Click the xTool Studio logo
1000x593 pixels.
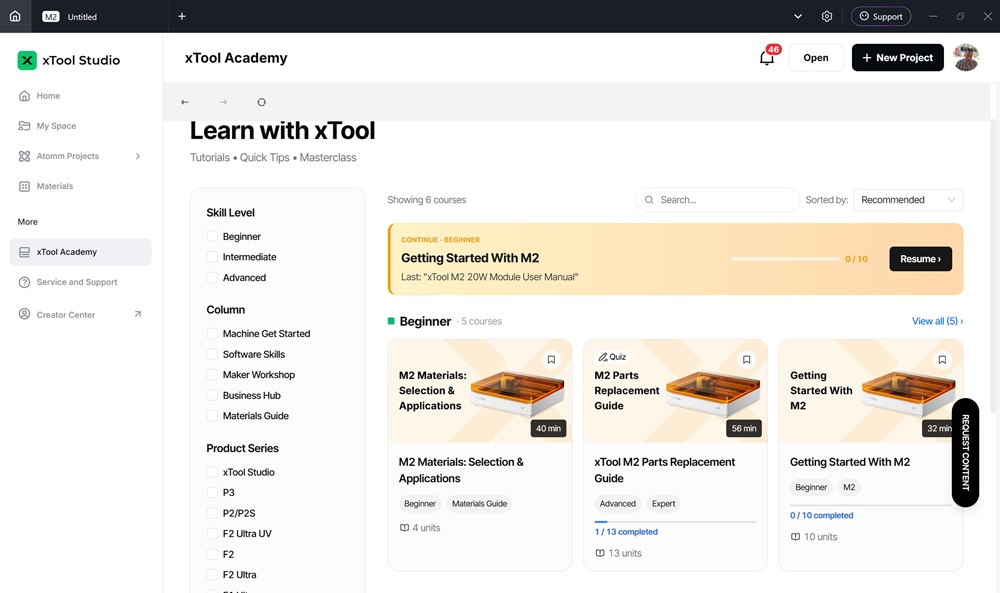(x=68, y=60)
